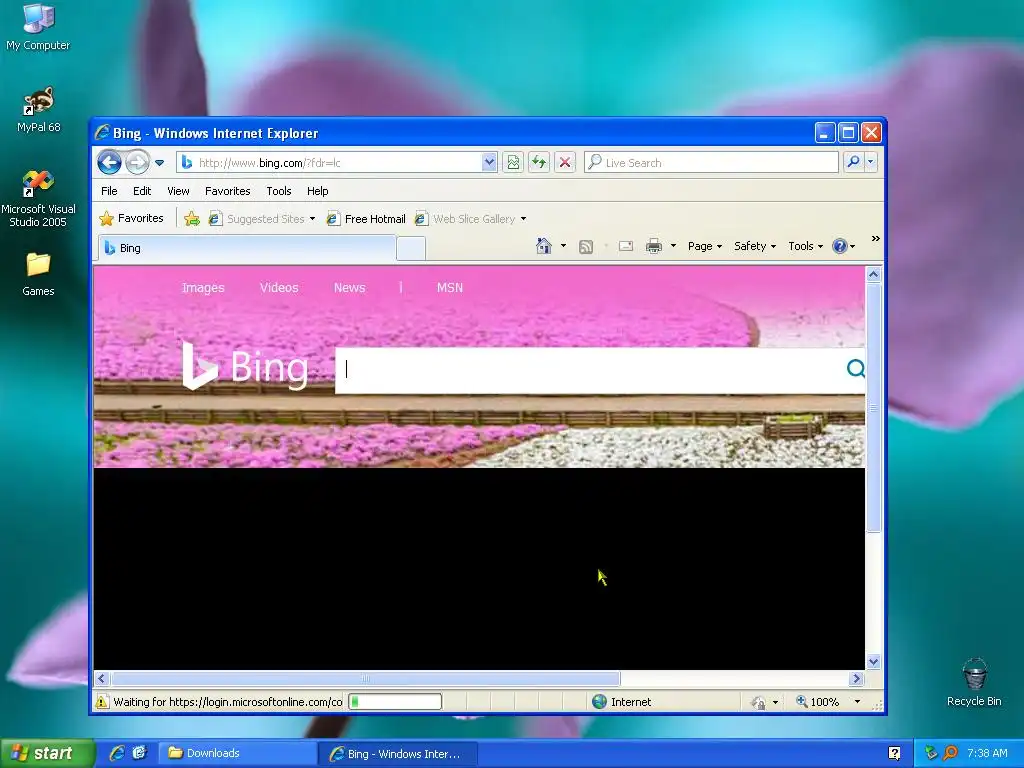Open search provider dropdown arrow

click(871, 162)
